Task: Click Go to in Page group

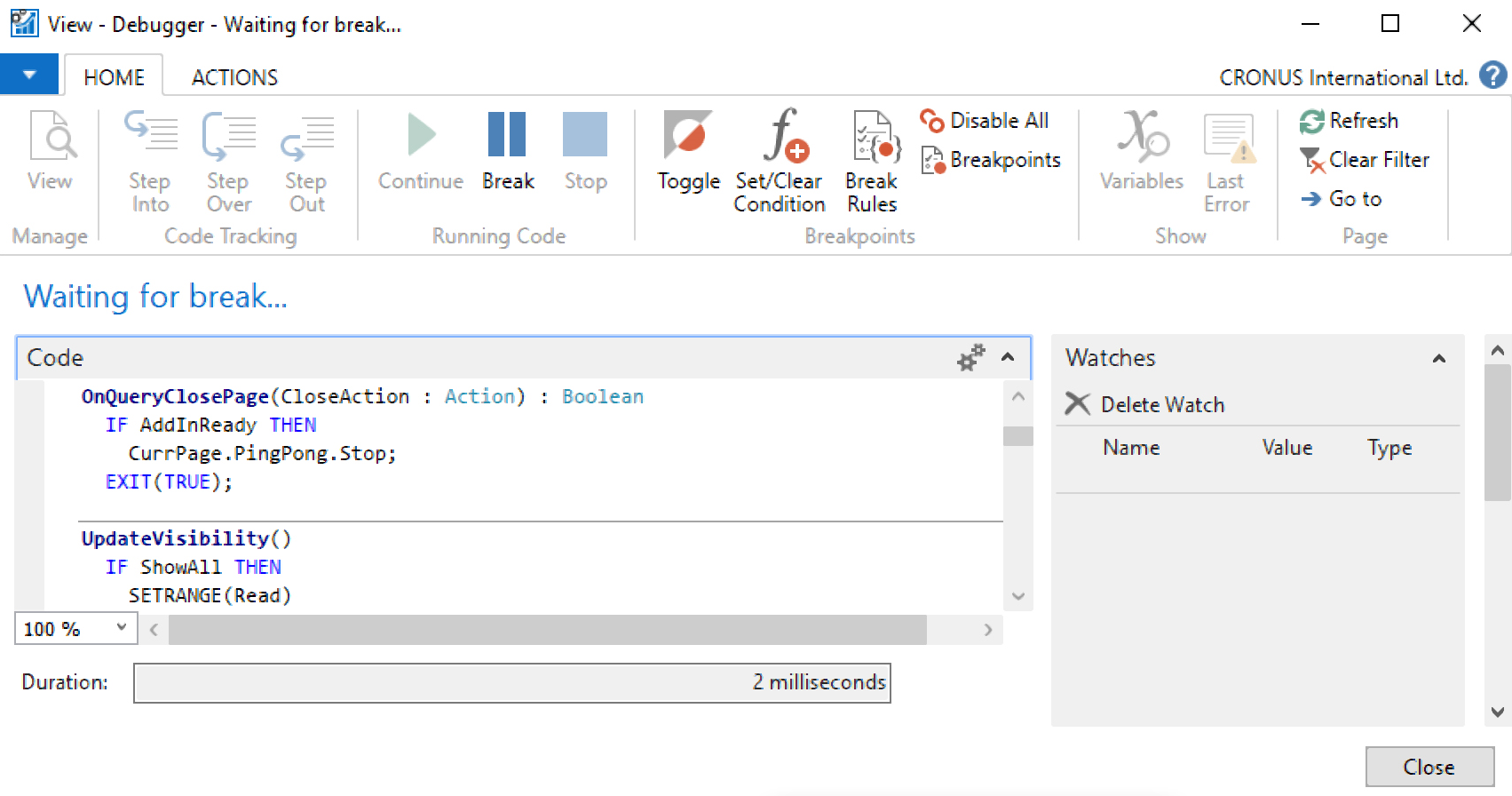Action: click(x=1341, y=199)
